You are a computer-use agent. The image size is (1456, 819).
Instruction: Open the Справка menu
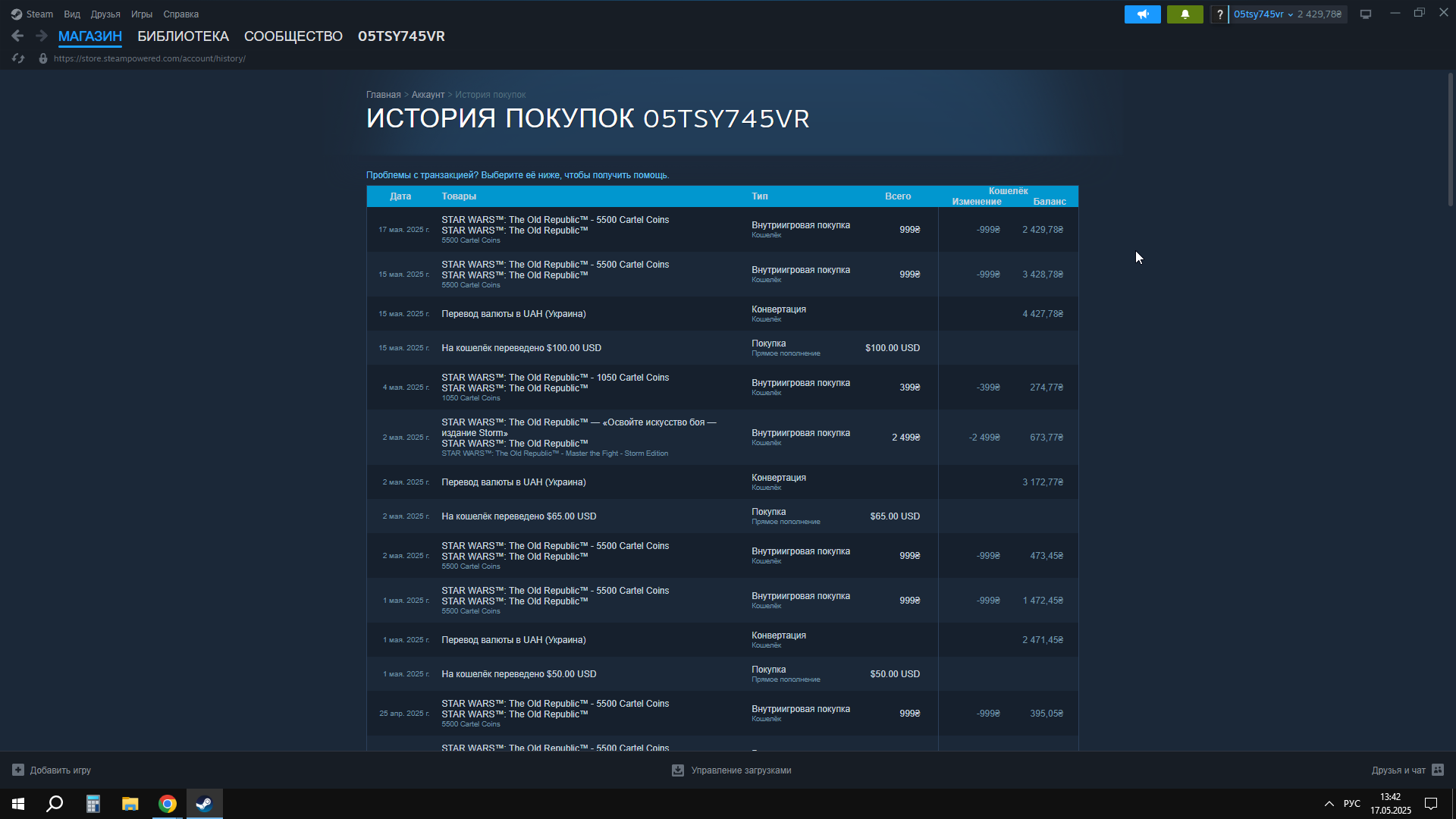(x=180, y=14)
